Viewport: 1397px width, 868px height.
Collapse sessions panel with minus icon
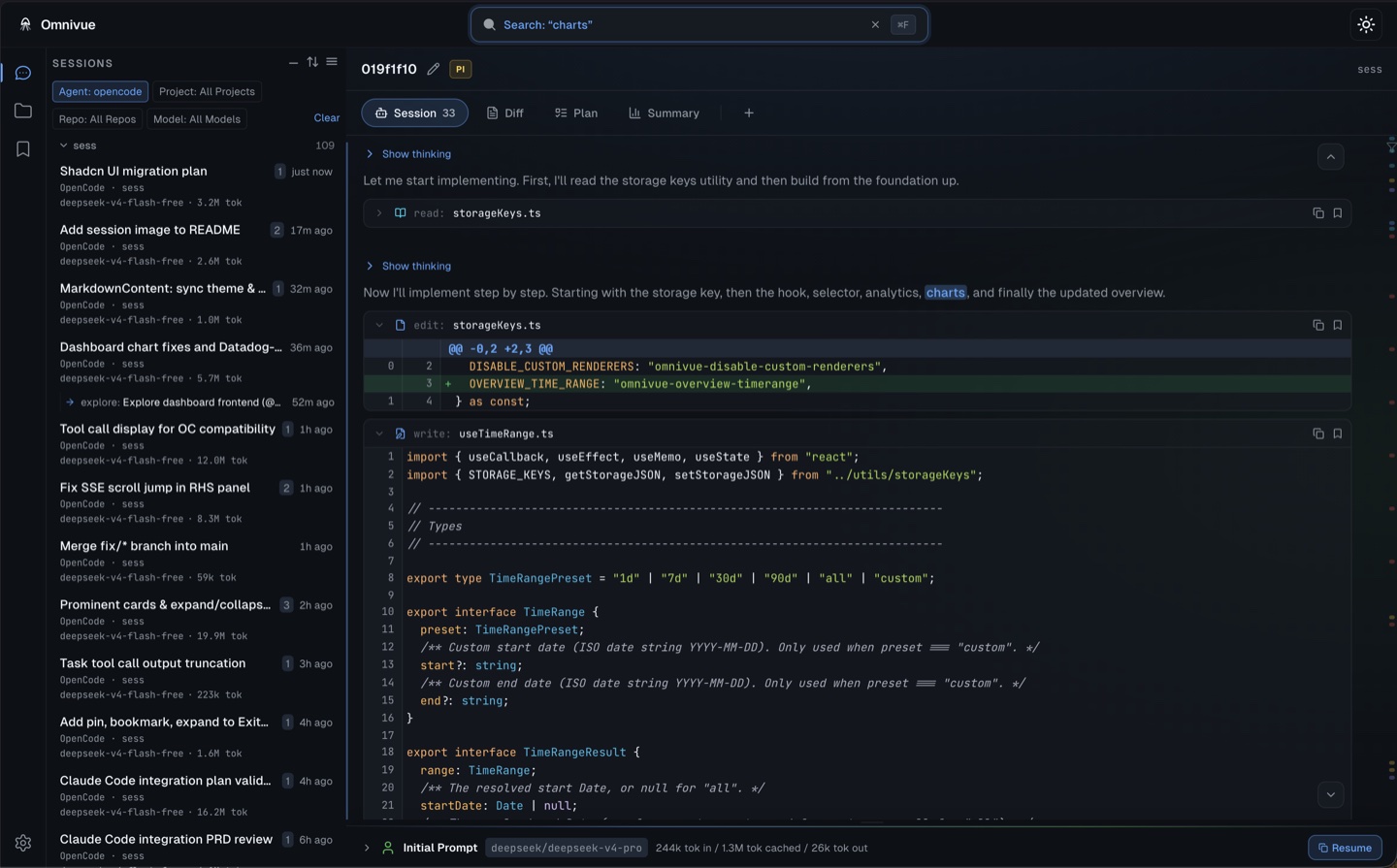(293, 62)
